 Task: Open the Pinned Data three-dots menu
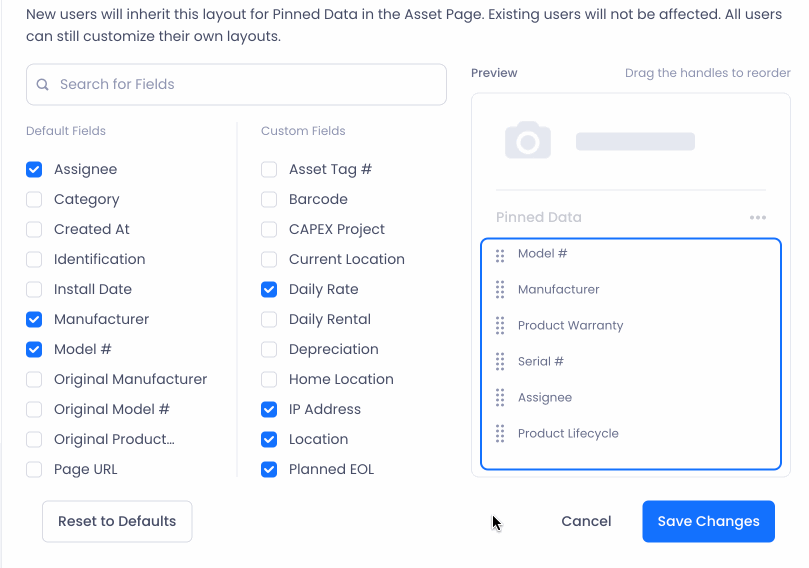757,218
